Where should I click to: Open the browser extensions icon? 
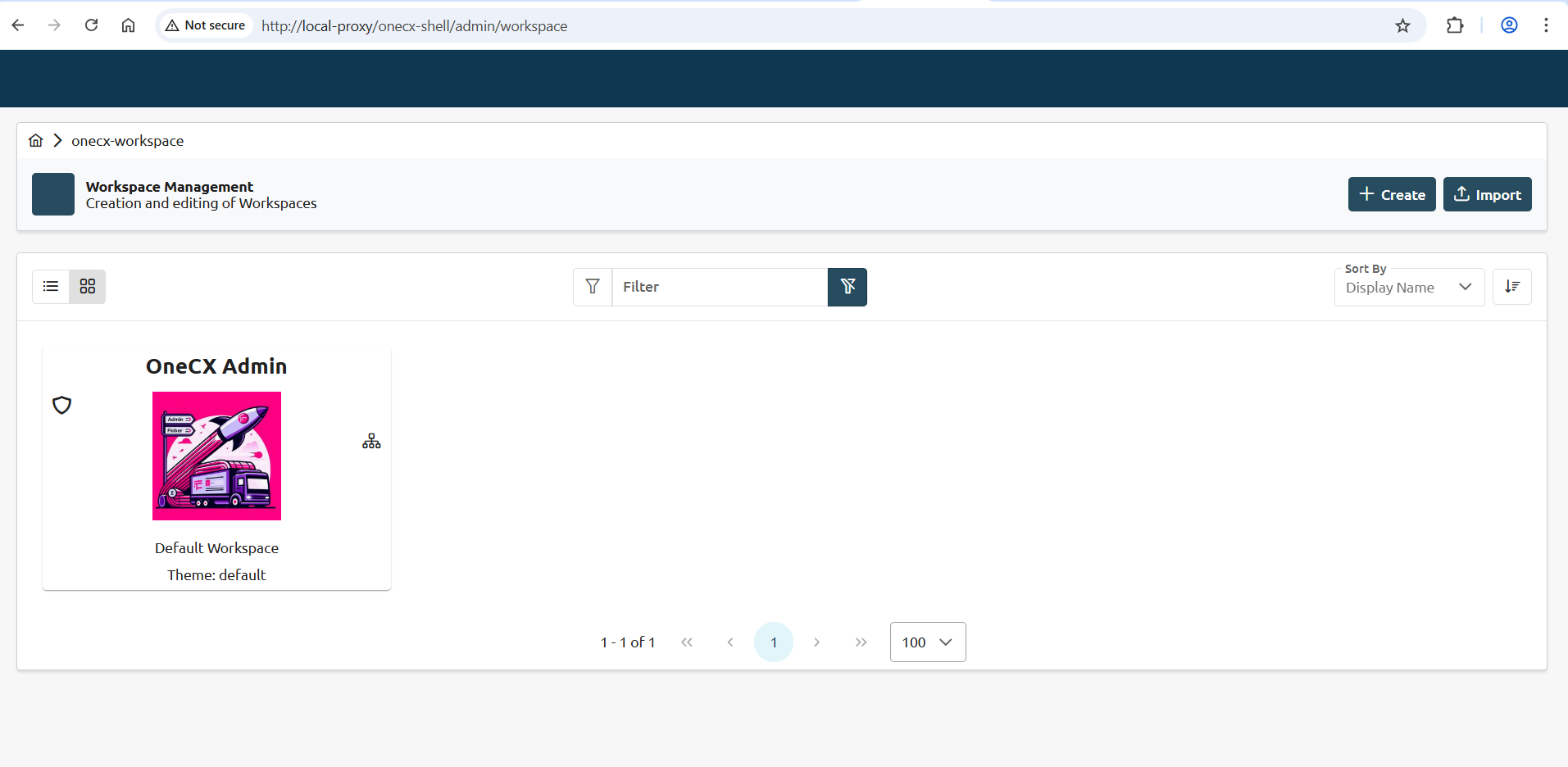pyautogui.click(x=1454, y=25)
